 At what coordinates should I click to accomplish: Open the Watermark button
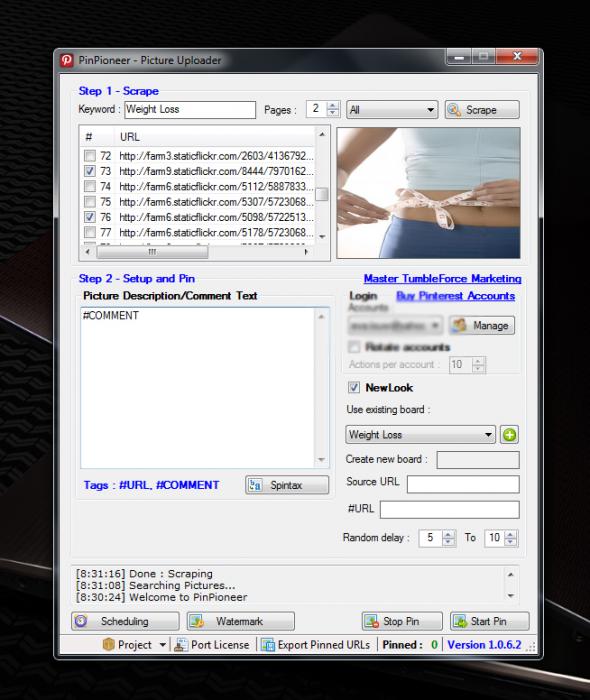[241, 621]
